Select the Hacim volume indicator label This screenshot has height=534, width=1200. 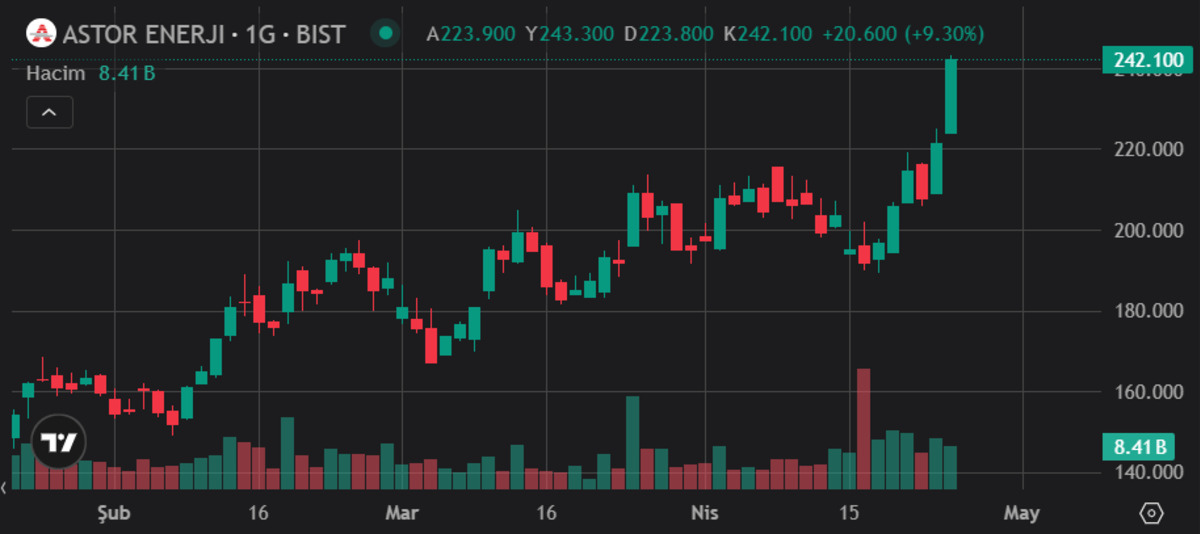click(54, 72)
